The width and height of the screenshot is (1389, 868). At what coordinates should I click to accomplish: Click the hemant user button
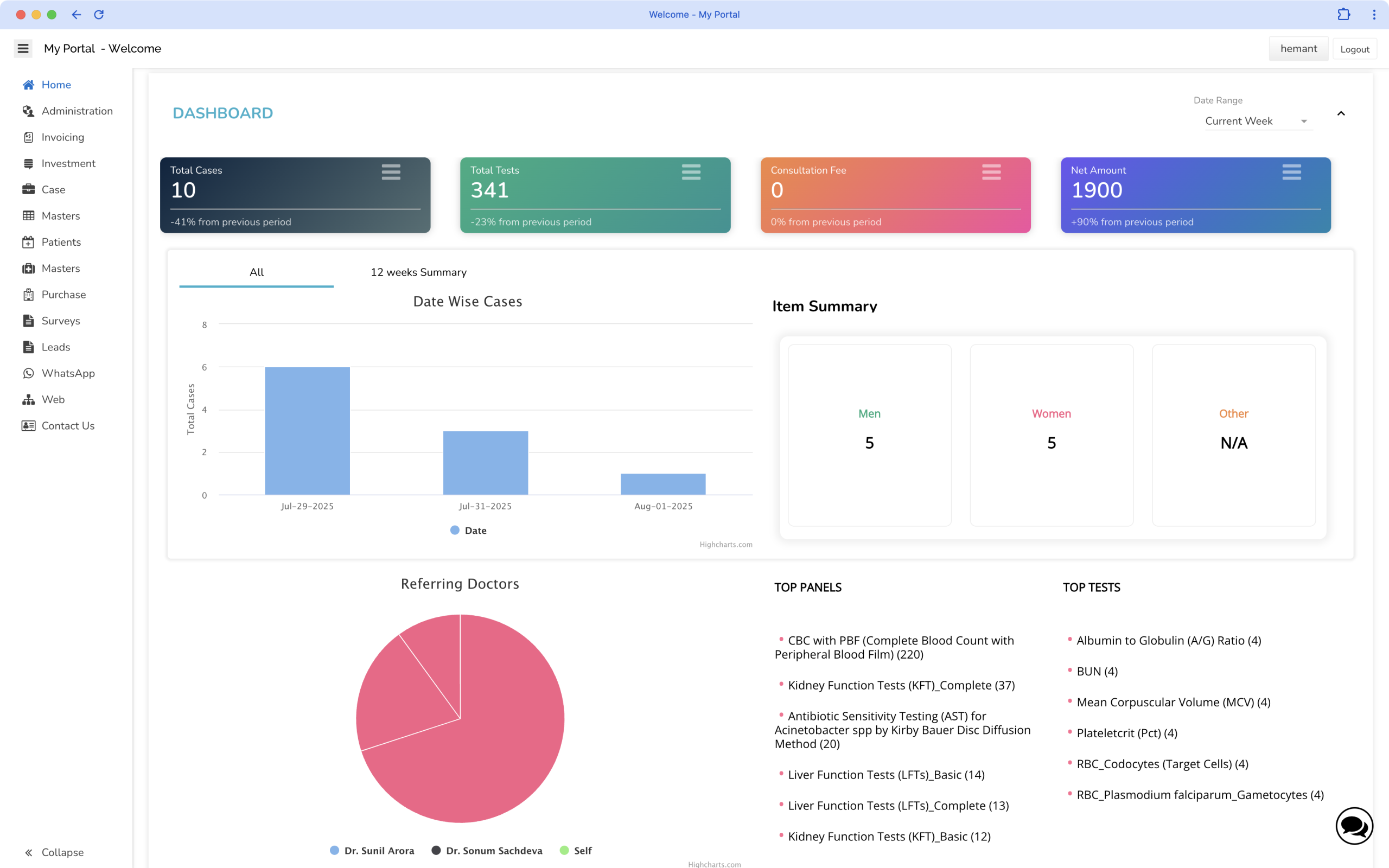tap(1298, 49)
